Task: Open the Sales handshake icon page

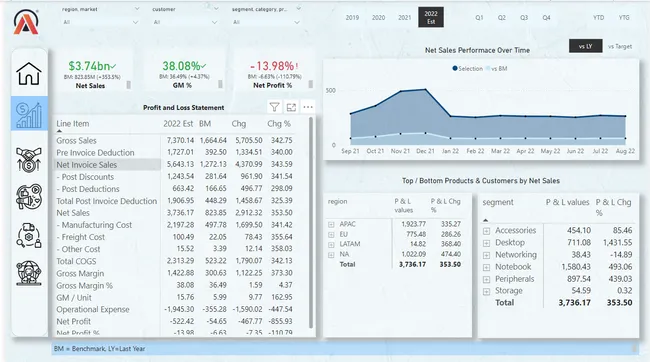Action: [x=29, y=160]
